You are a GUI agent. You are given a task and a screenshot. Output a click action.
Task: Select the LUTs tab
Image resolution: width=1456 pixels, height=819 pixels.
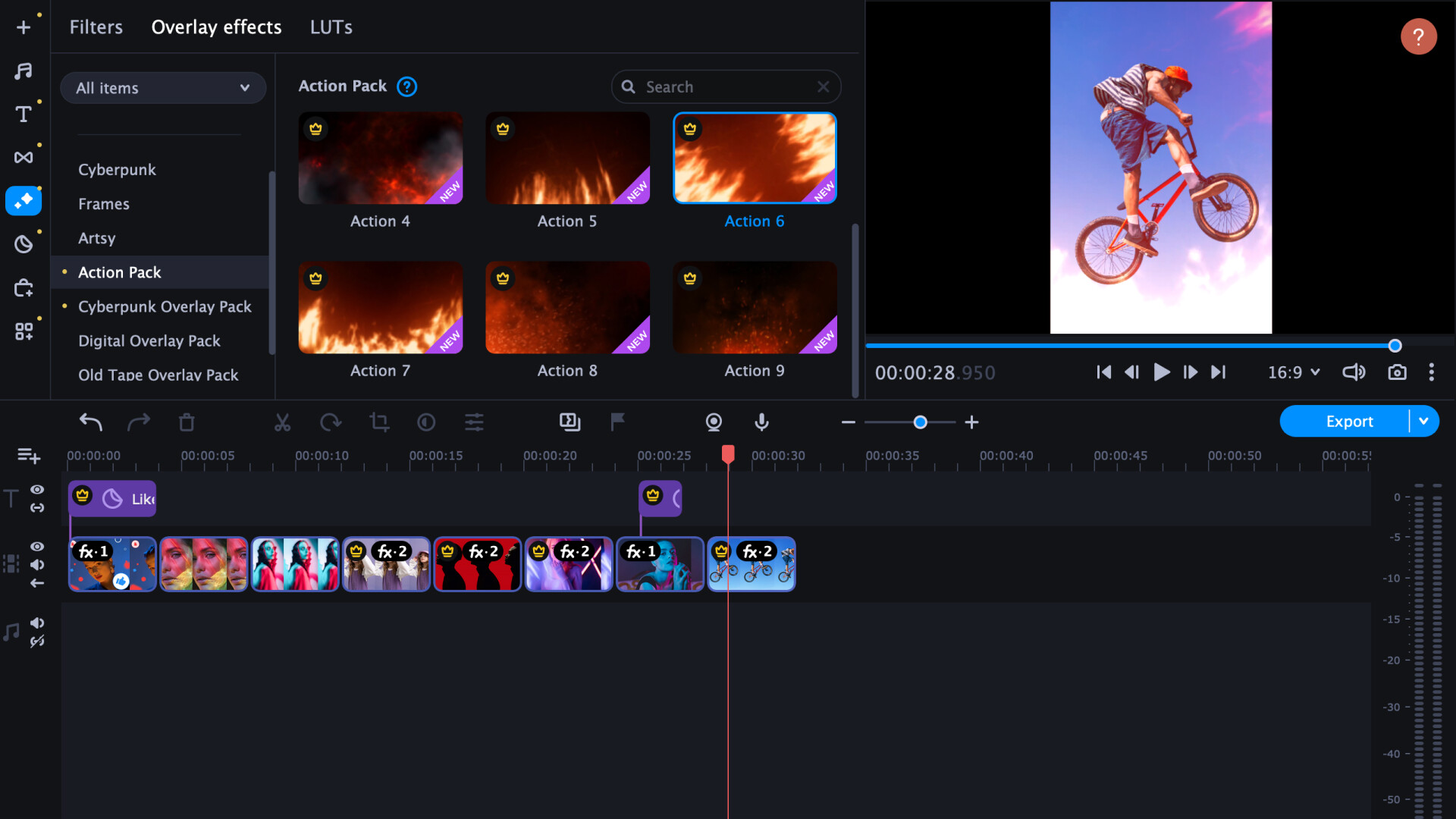(330, 27)
